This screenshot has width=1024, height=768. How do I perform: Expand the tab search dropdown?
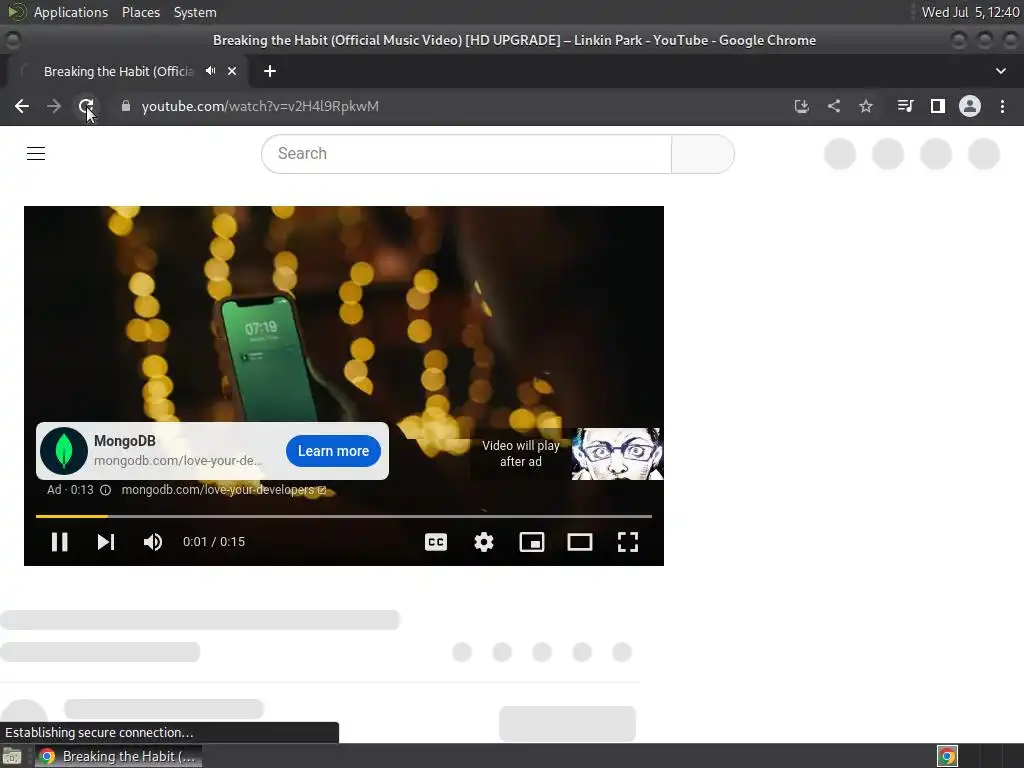coord(1000,71)
